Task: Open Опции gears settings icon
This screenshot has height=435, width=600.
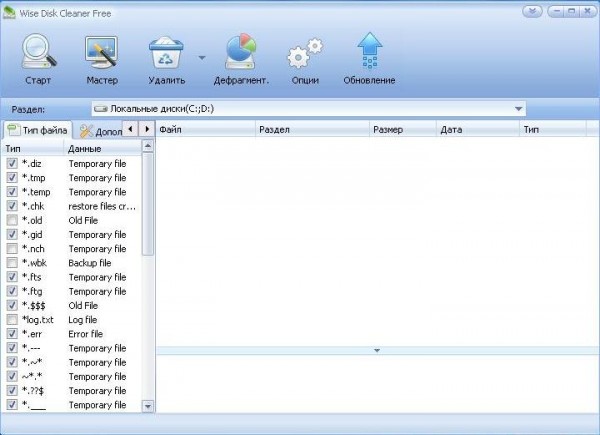Action: [305, 54]
